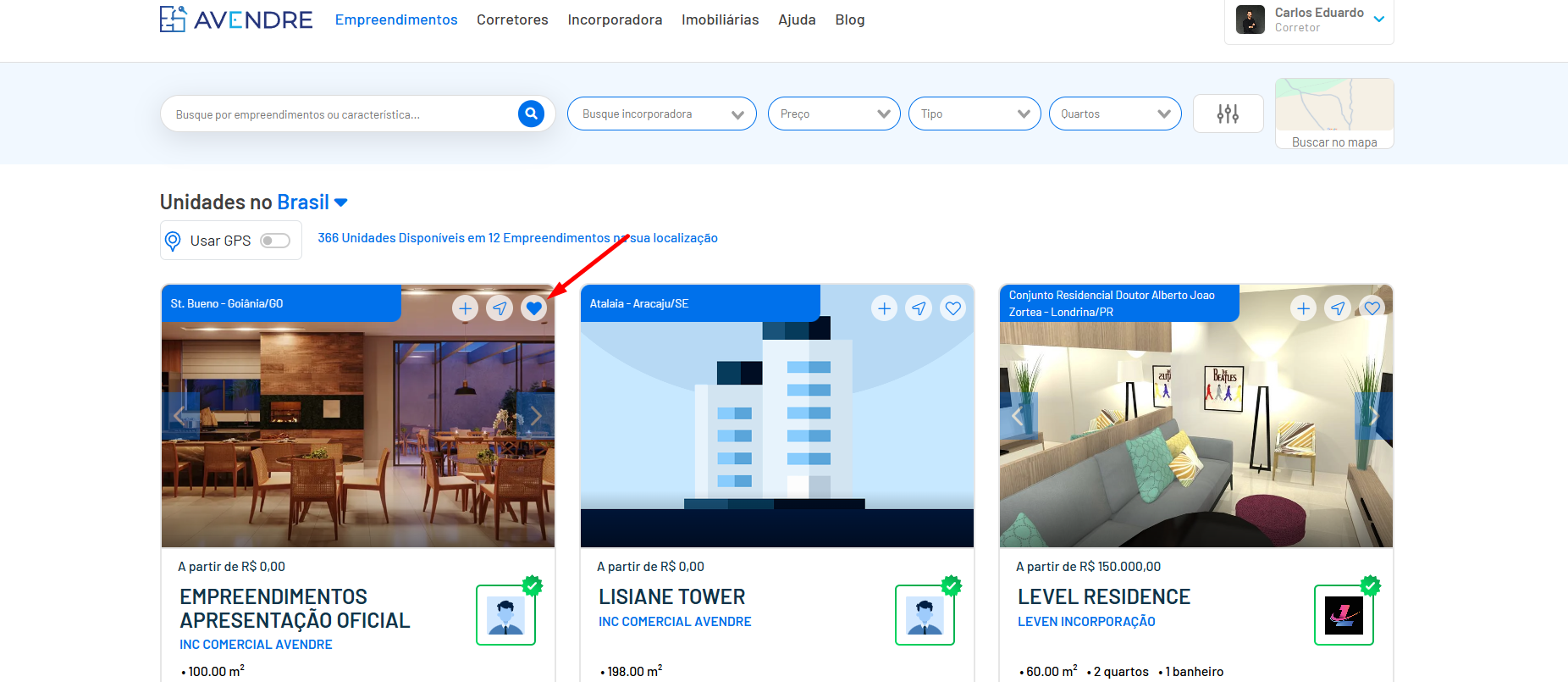Image resolution: width=1568 pixels, height=682 pixels.
Task: Click the A partir de R$ 150.000,00 price
Action: tap(1088, 567)
